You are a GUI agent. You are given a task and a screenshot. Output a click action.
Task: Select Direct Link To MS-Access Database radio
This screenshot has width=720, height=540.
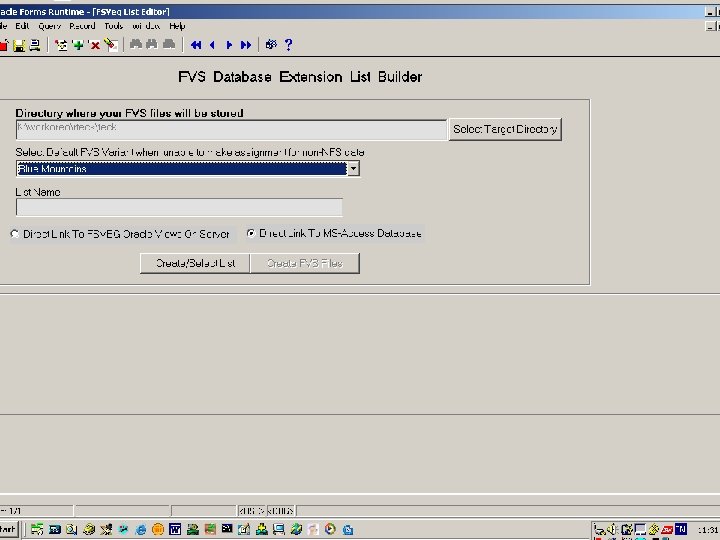tap(251, 233)
